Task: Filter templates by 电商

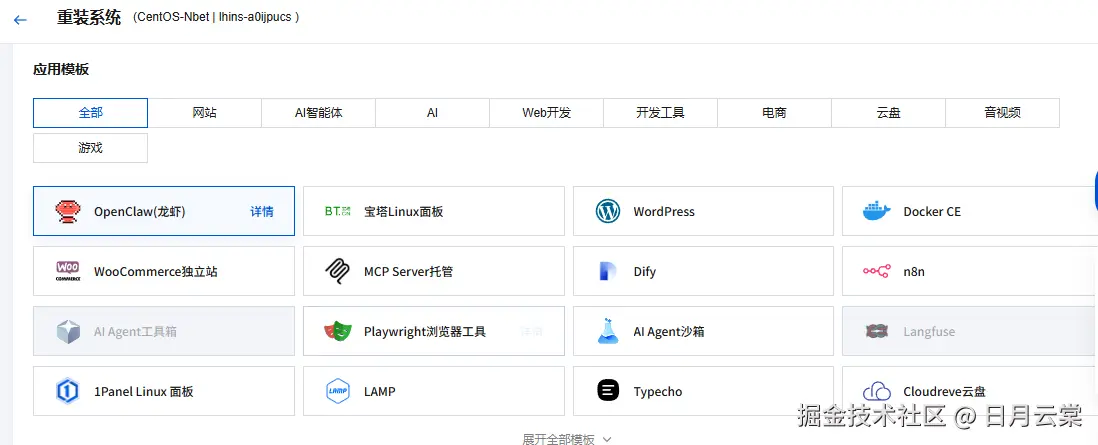Action: coord(774,113)
